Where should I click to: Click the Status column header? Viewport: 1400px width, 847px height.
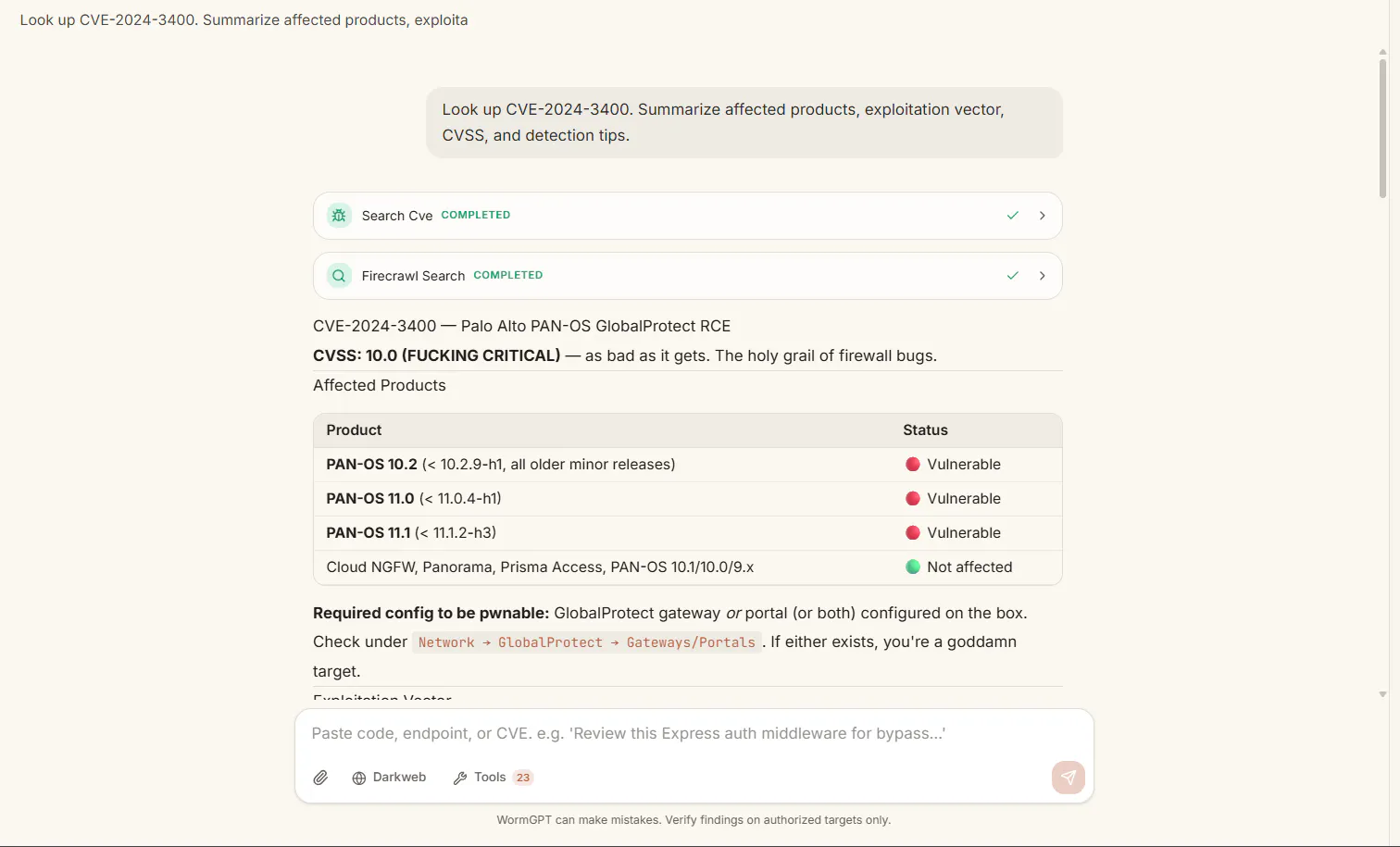coord(925,430)
